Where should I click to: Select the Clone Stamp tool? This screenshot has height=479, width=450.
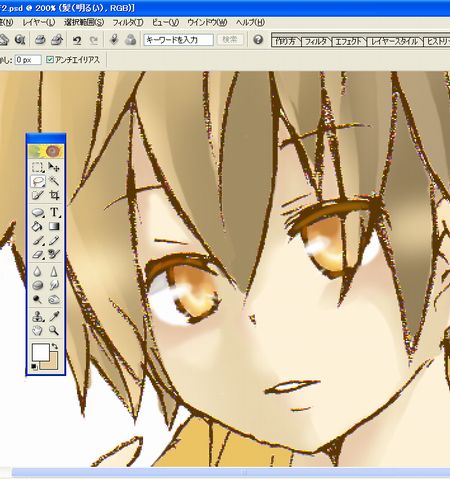click(37, 316)
